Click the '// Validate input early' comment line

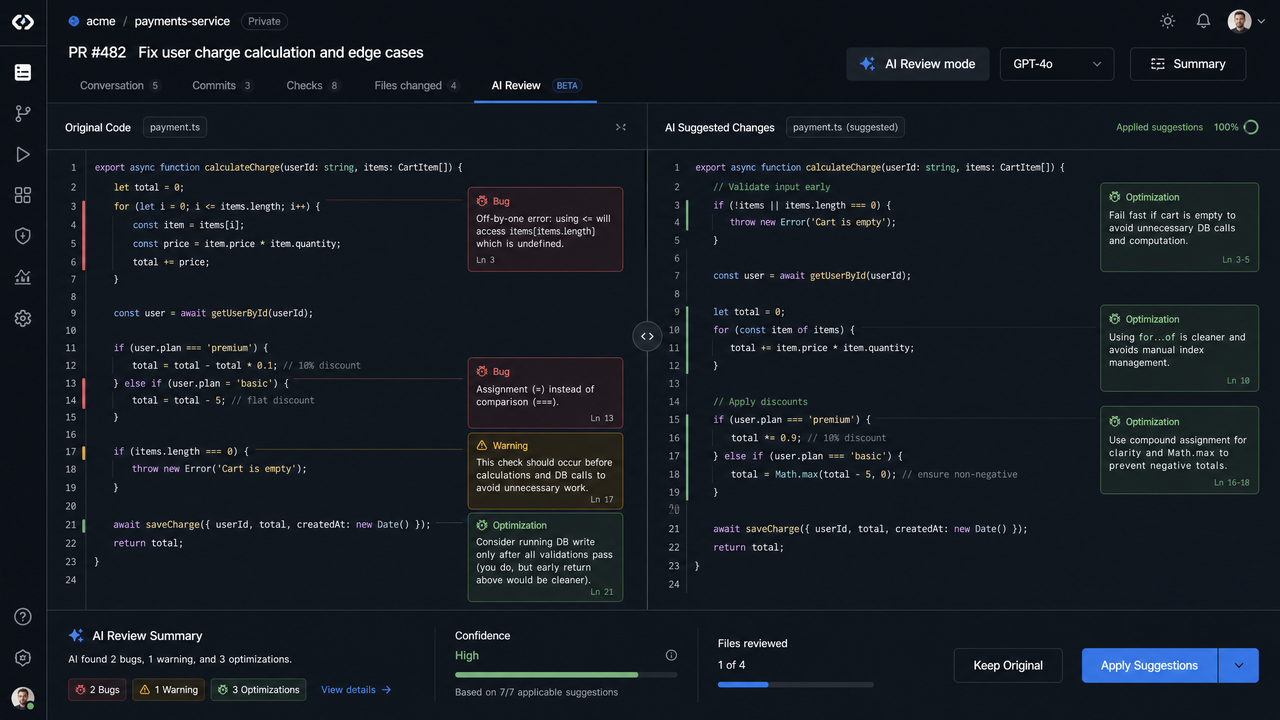point(771,187)
